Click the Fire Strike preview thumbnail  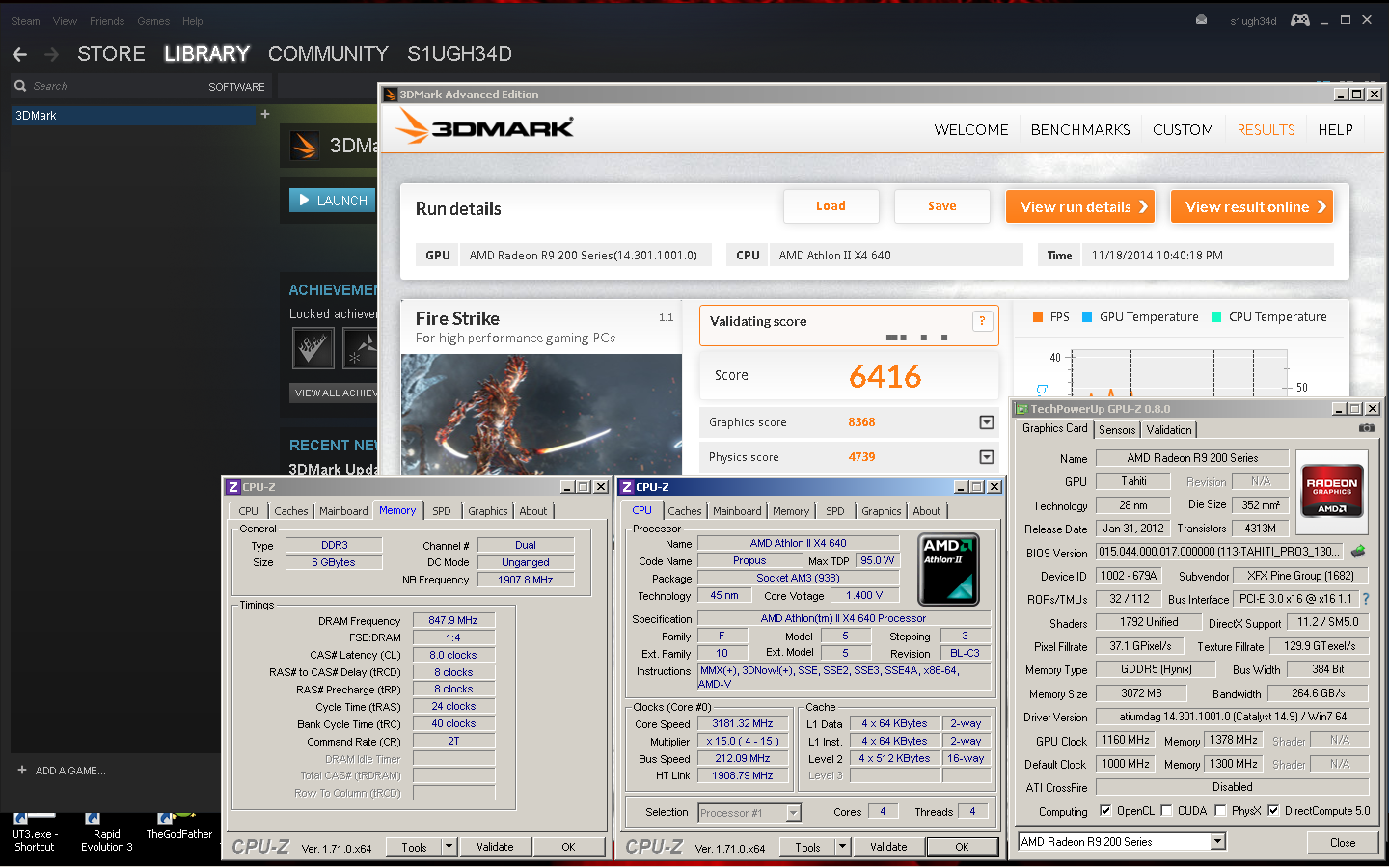tap(541, 415)
